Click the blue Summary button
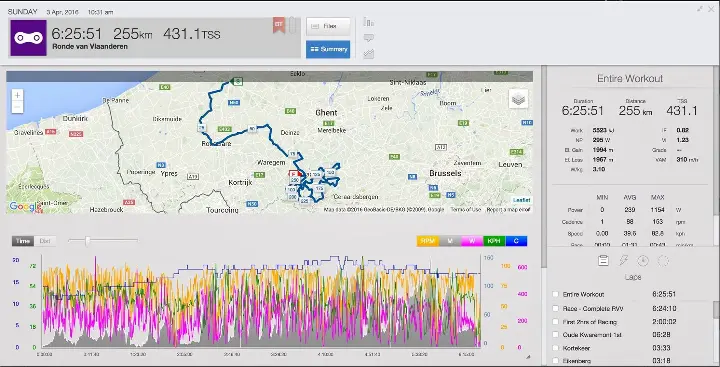This screenshot has height=367, width=720. [x=328, y=49]
